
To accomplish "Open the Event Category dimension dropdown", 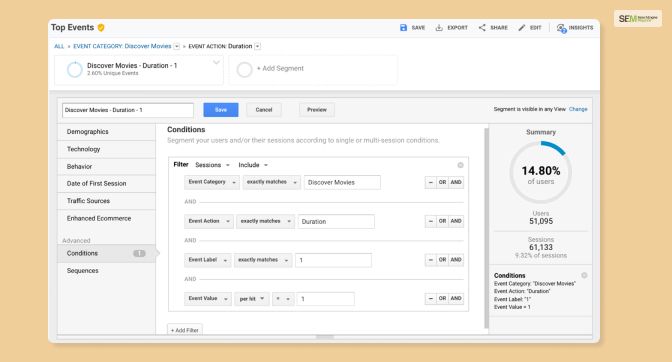I will tap(212, 182).
